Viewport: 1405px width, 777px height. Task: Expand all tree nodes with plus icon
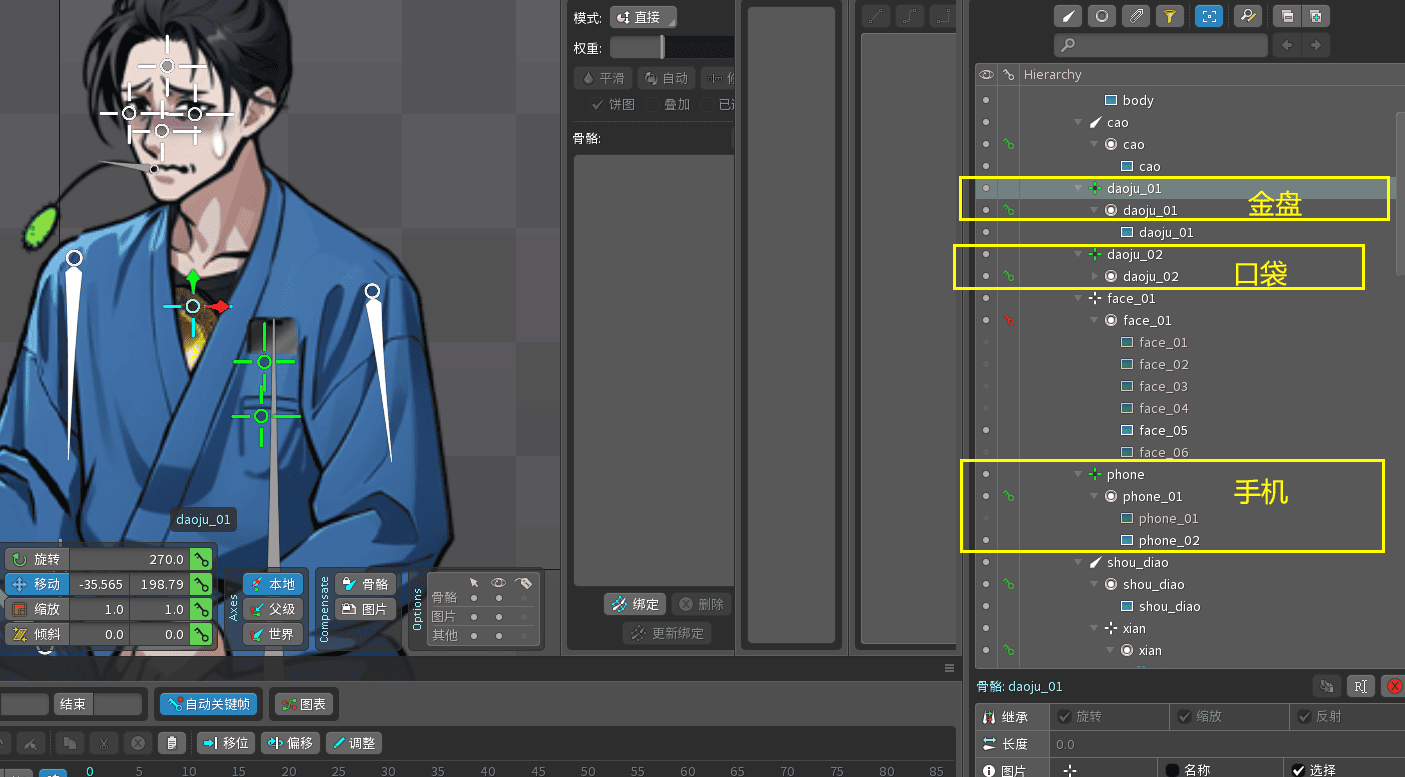1316,16
